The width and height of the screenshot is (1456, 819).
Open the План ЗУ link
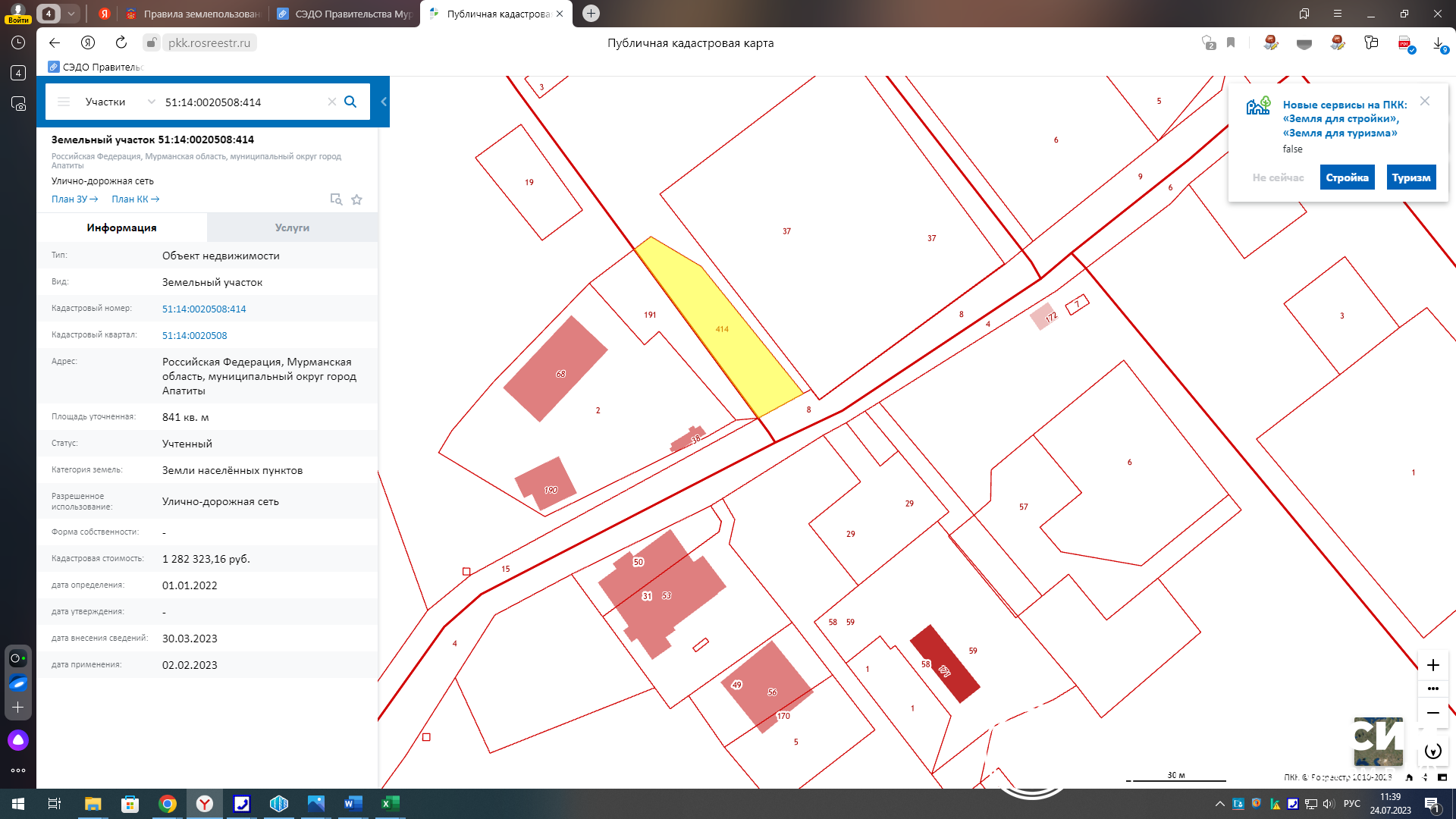click(74, 199)
